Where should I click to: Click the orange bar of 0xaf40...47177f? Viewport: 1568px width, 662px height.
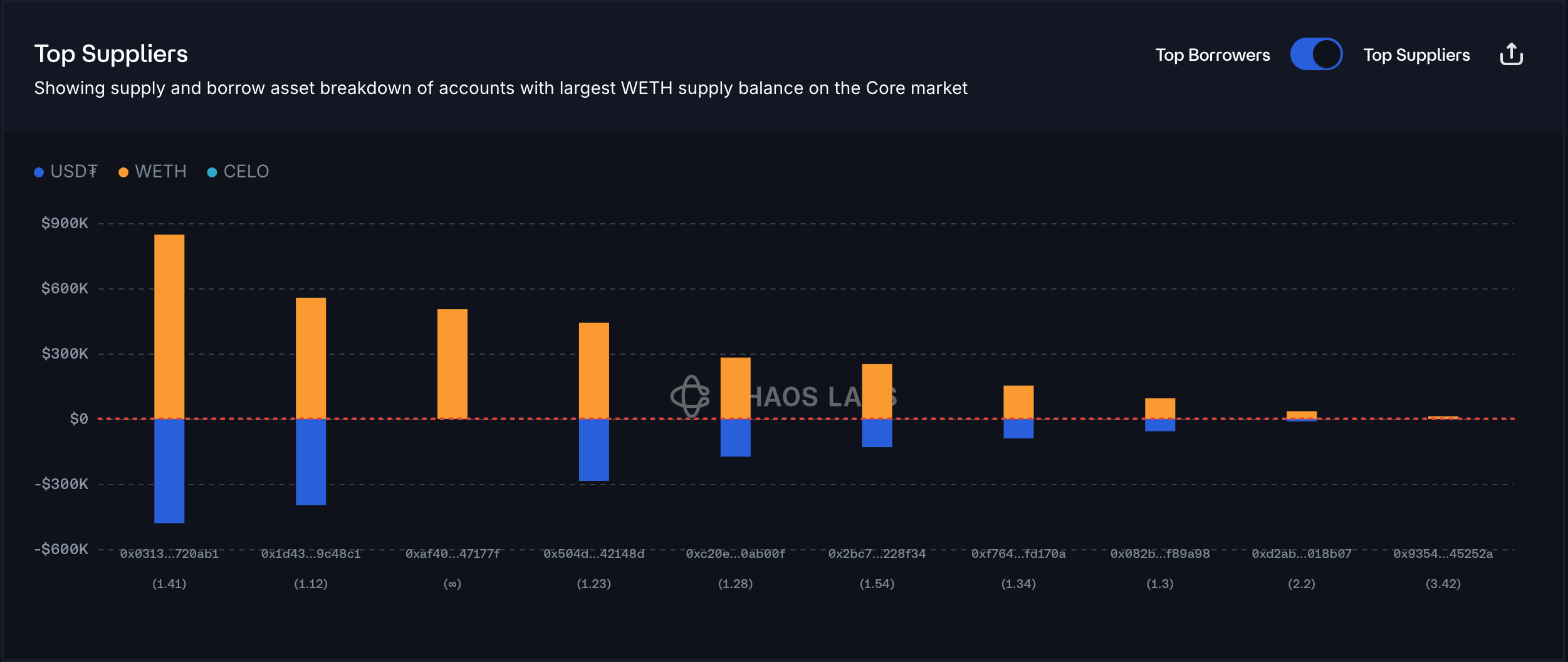452,364
